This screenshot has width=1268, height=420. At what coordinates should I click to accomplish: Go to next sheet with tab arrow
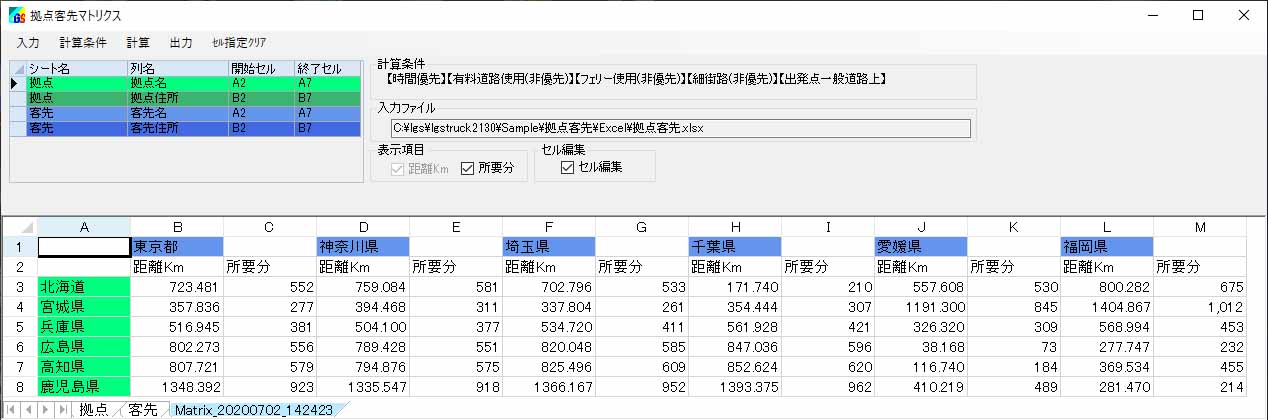point(46,410)
